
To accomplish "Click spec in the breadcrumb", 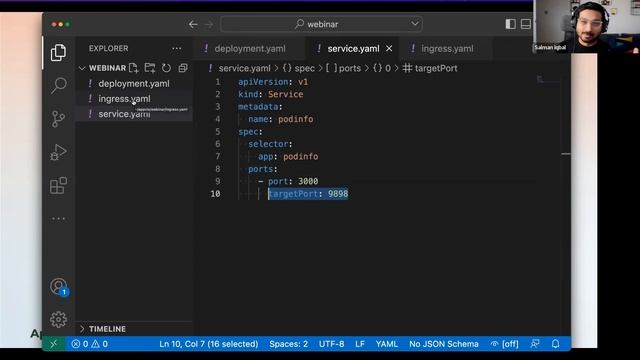I will [x=299, y=68].
